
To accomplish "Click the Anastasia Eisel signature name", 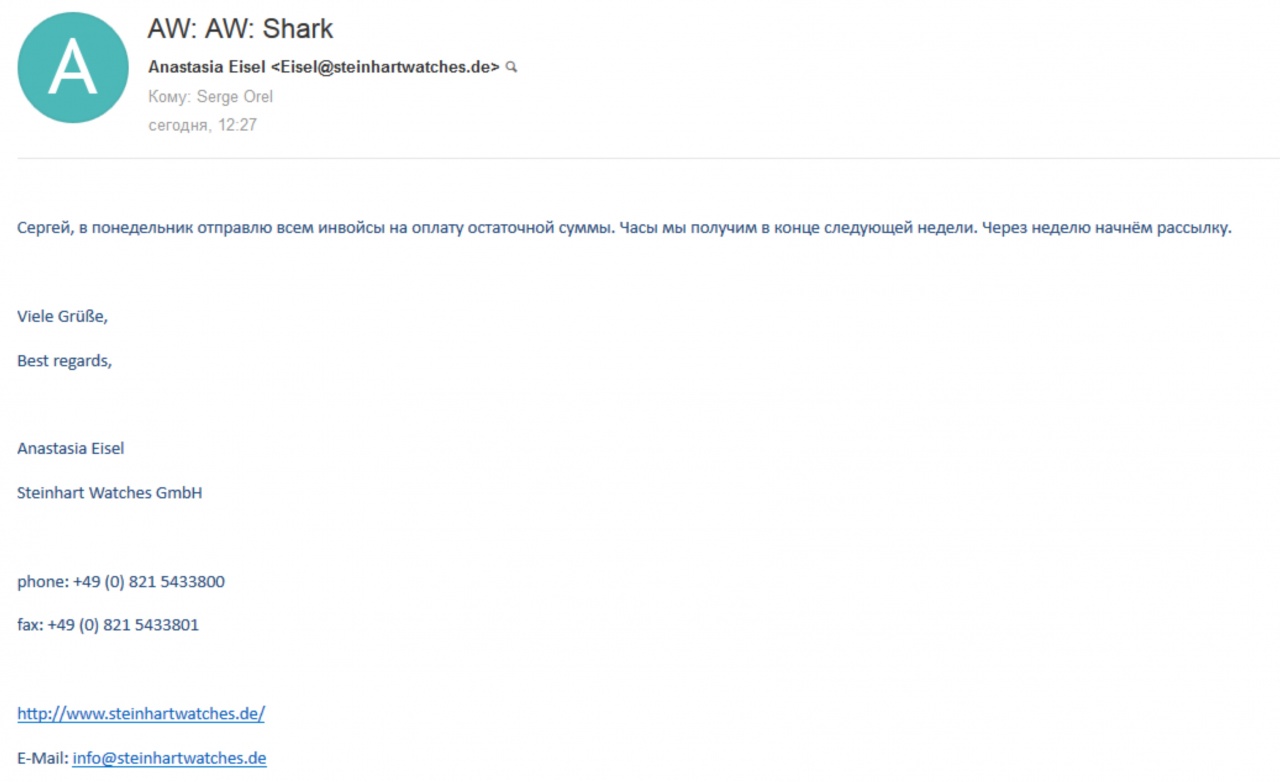I will point(71,449).
